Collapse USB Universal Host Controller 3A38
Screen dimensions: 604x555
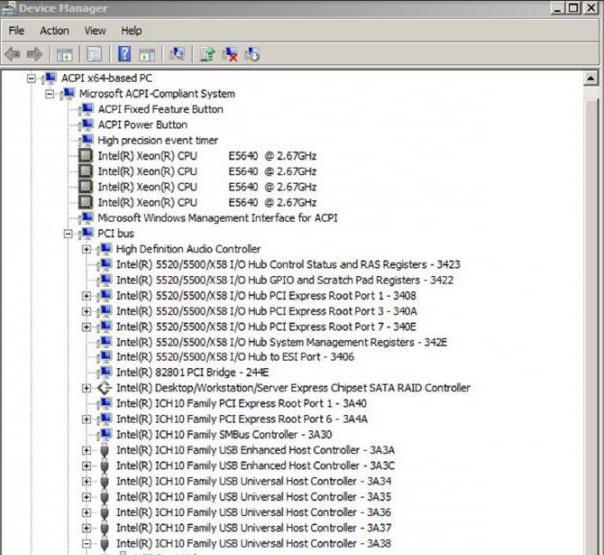point(86,544)
